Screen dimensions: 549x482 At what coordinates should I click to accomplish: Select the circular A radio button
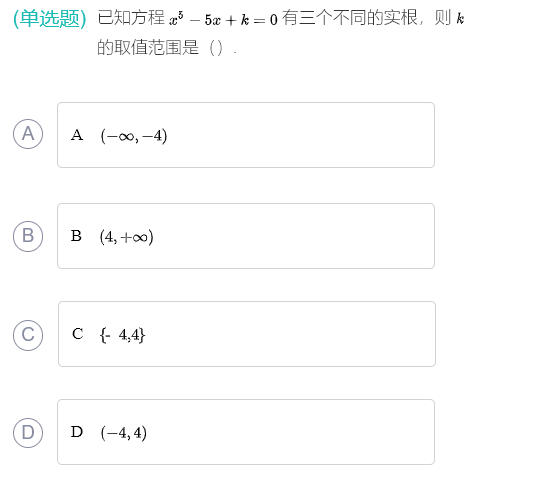(x=28, y=134)
